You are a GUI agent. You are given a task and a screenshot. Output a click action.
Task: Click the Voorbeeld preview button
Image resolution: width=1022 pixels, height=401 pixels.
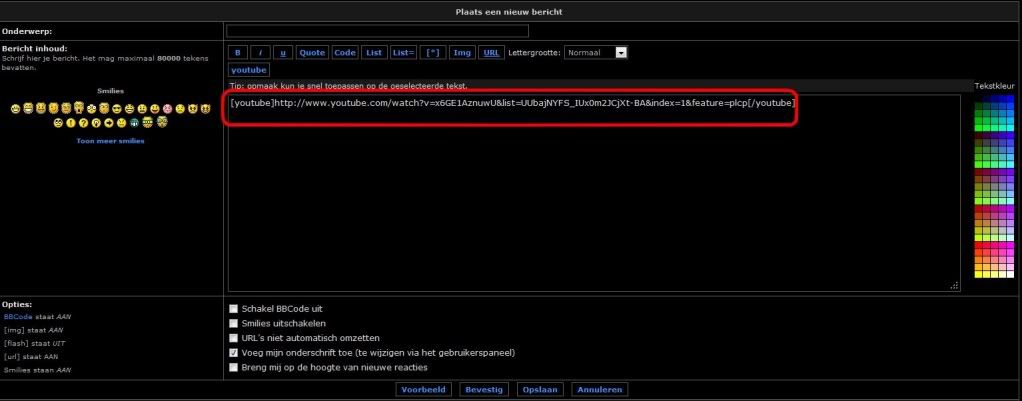tap(424, 389)
